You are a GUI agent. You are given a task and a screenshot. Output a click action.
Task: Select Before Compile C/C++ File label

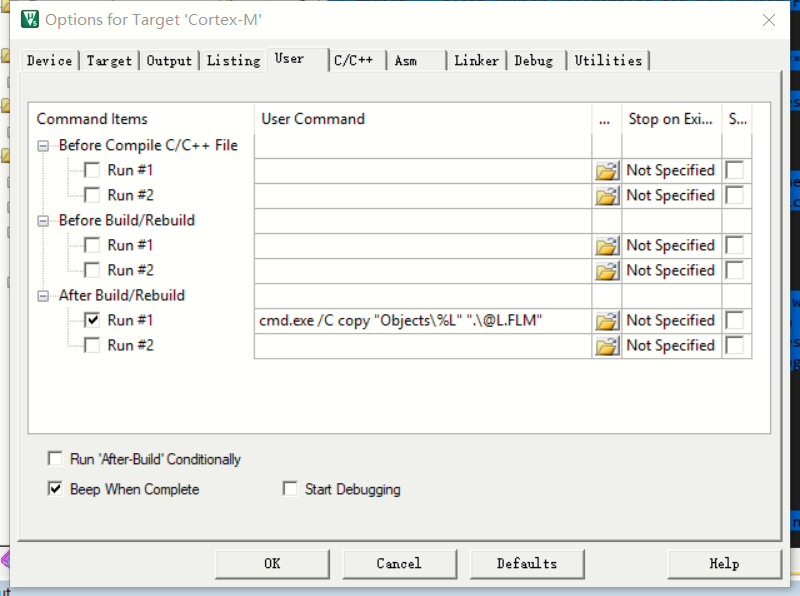148,145
